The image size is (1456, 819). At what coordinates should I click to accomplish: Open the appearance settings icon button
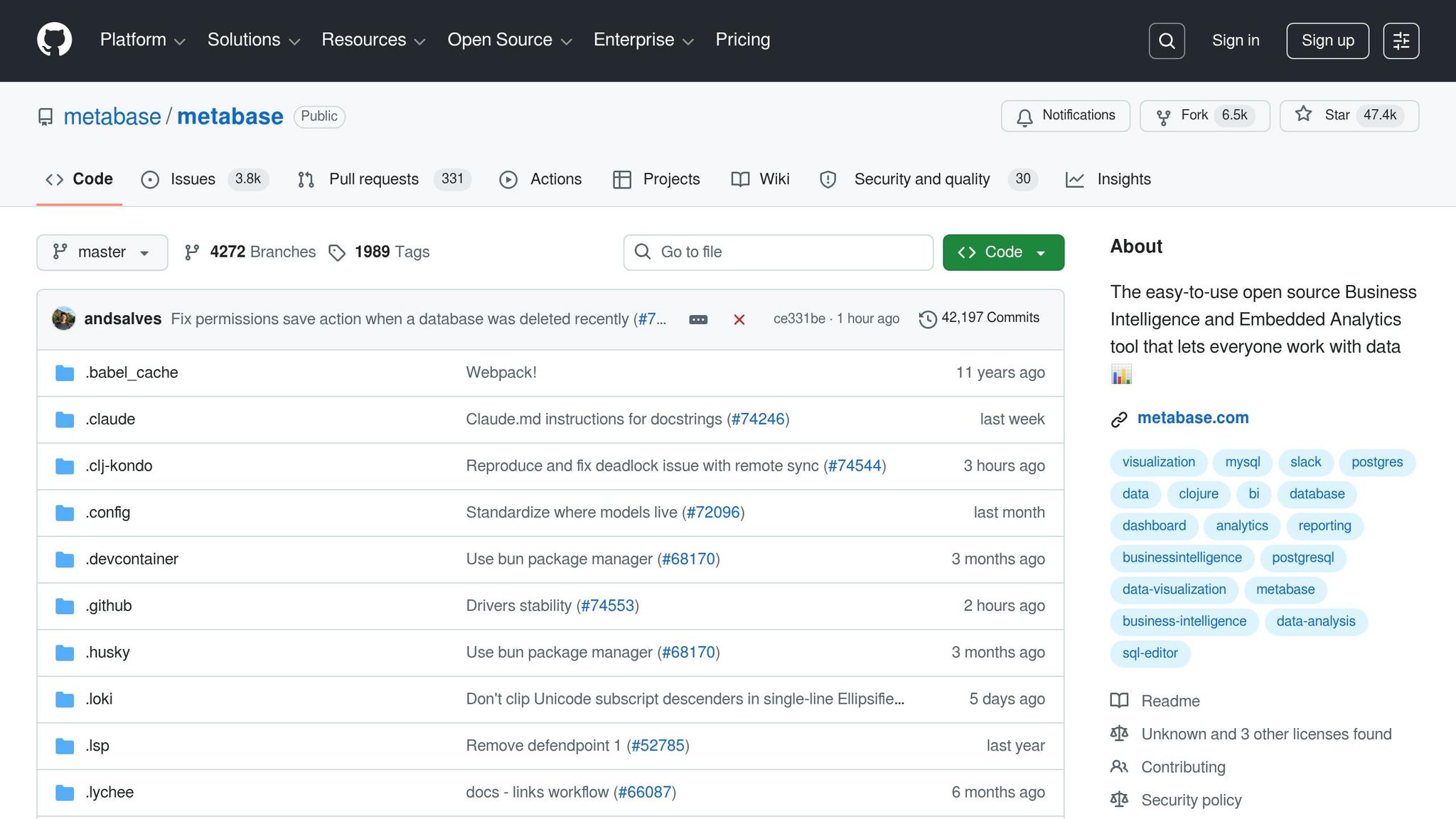click(x=1401, y=41)
